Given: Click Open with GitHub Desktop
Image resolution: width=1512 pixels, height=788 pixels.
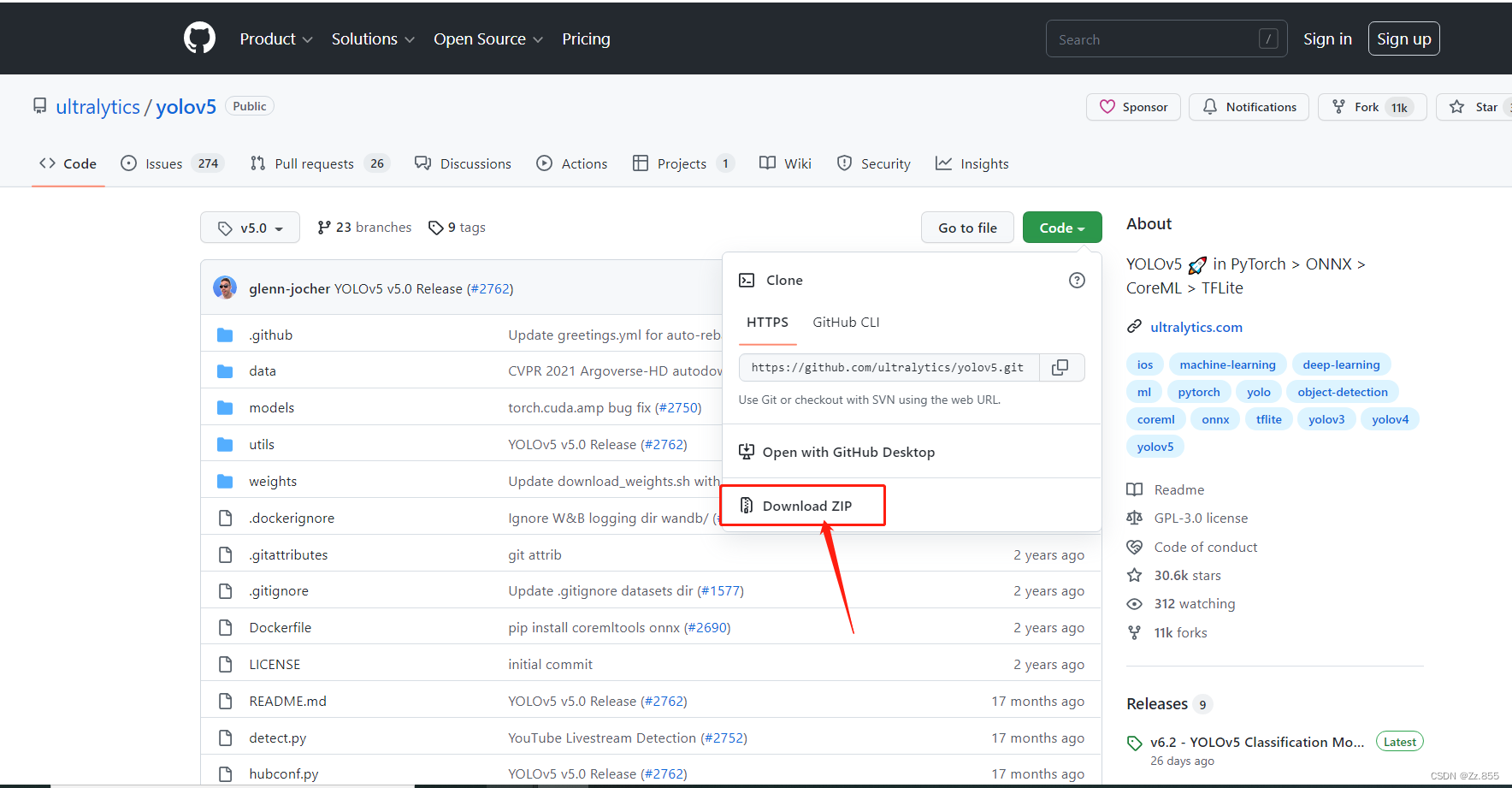Looking at the screenshot, I should pyautogui.click(x=848, y=452).
